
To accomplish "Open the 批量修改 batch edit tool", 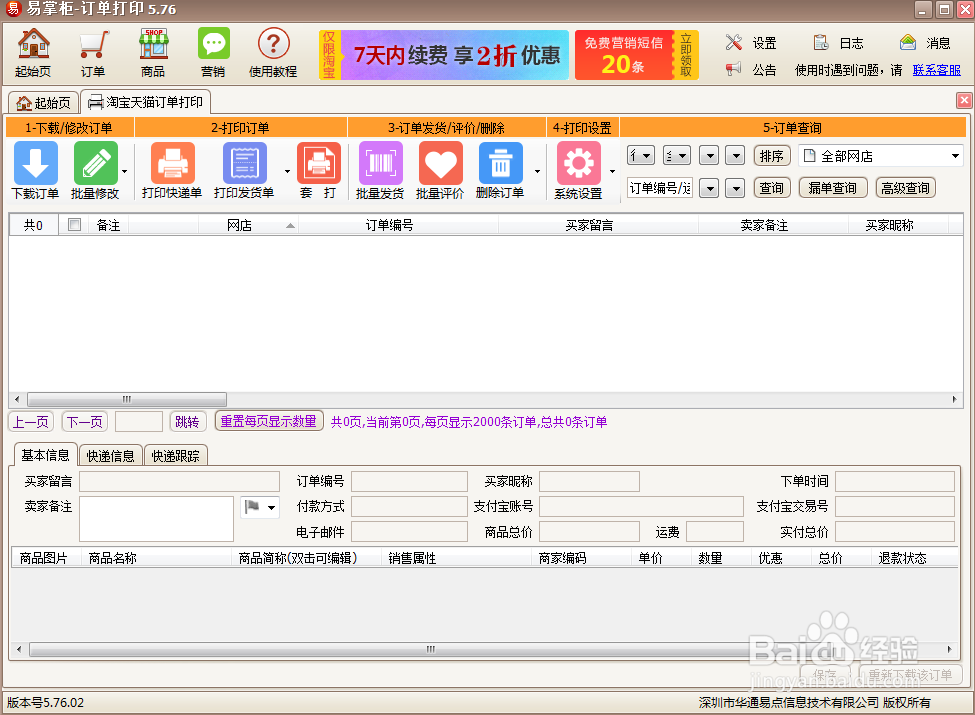I will (x=93, y=168).
